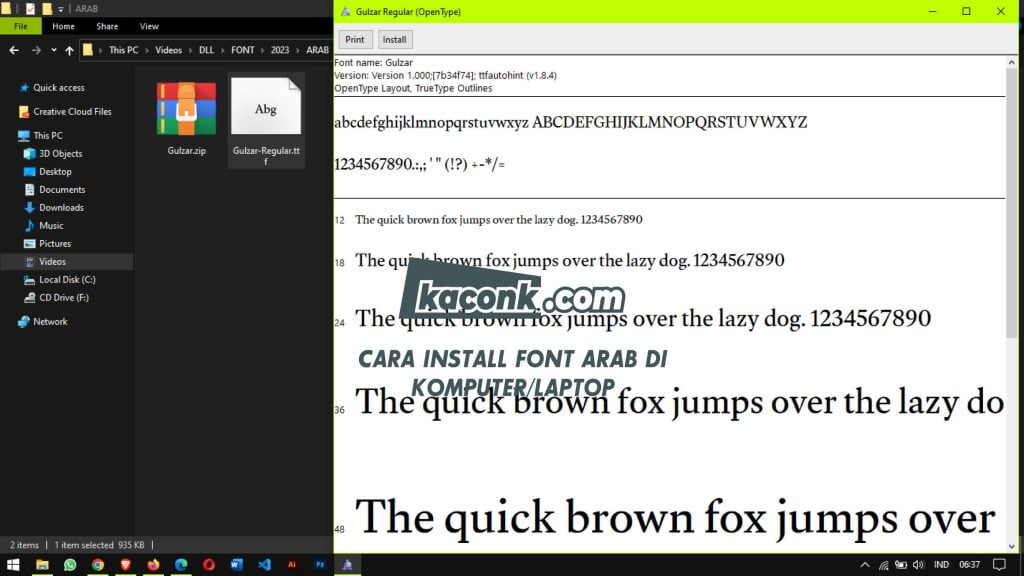Screen dimensions: 1024x576
Task: Click the Properties icon in Explorer title bar
Action: [30, 8]
